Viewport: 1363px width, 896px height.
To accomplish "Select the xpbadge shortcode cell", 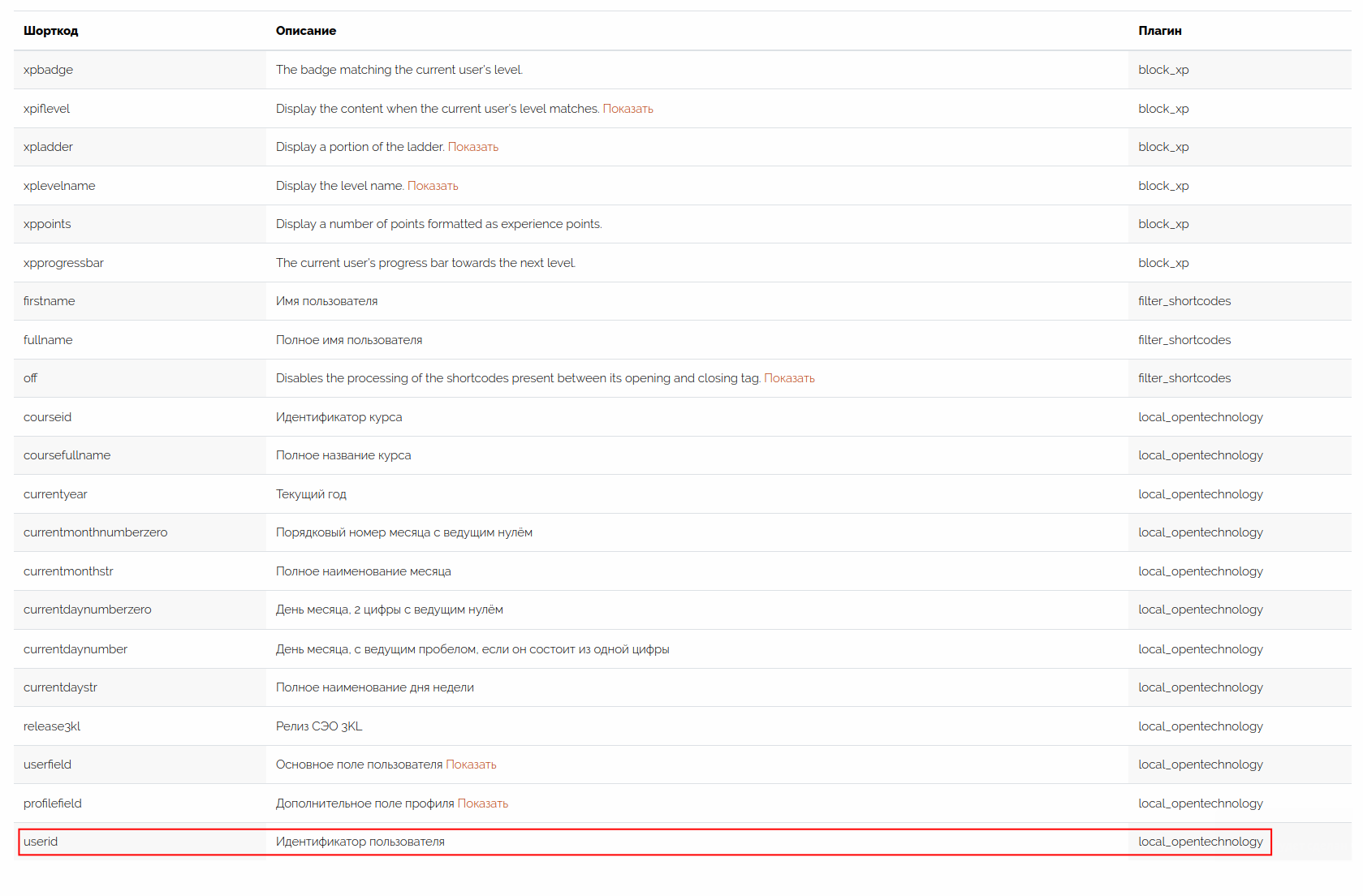I will (x=49, y=70).
